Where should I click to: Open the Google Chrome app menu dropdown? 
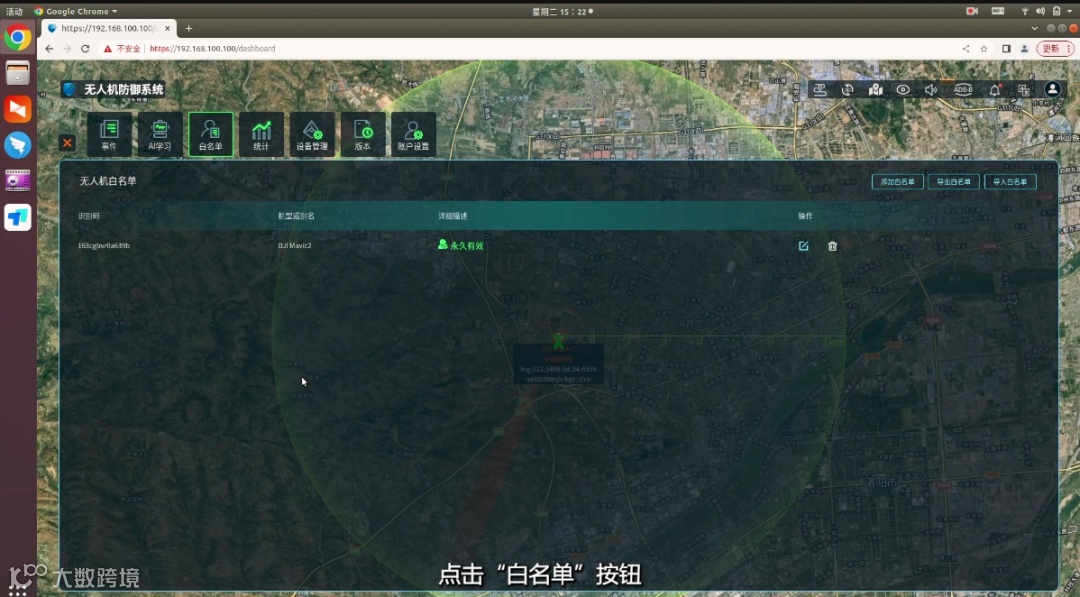point(76,11)
